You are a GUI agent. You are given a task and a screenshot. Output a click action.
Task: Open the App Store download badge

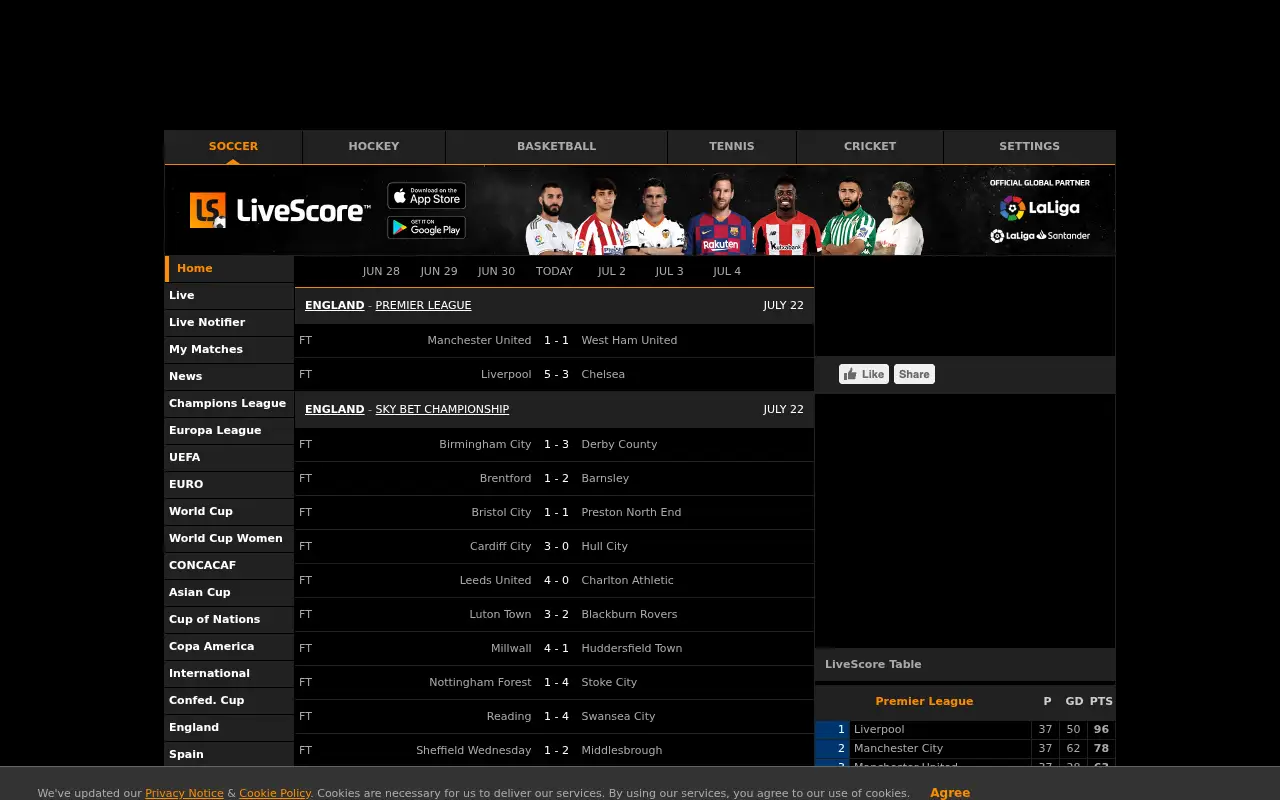pyautogui.click(x=427, y=196)
